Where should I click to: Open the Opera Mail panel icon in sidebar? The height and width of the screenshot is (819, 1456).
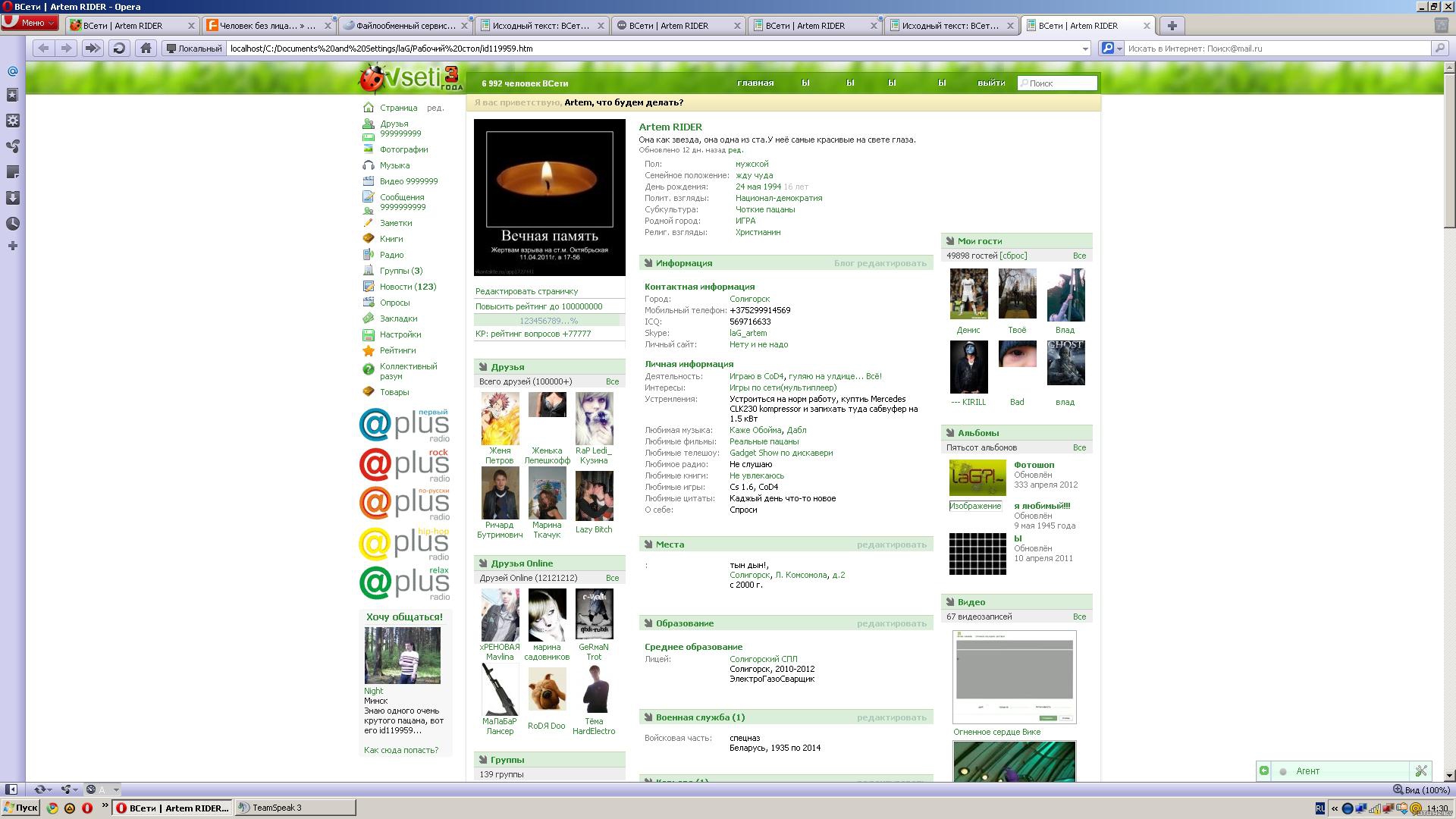12,71
